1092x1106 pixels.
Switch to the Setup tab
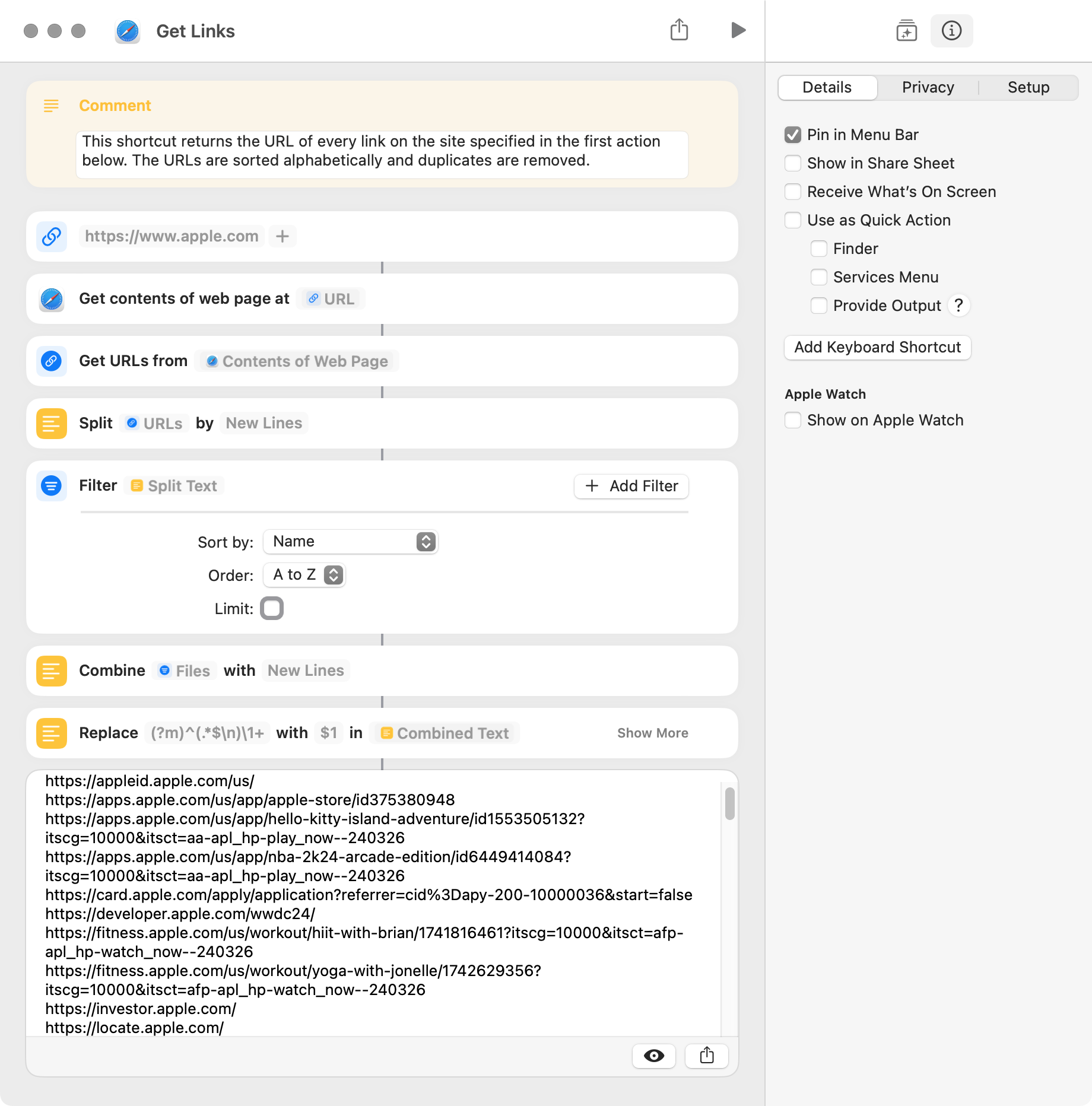coord(1028,87)
